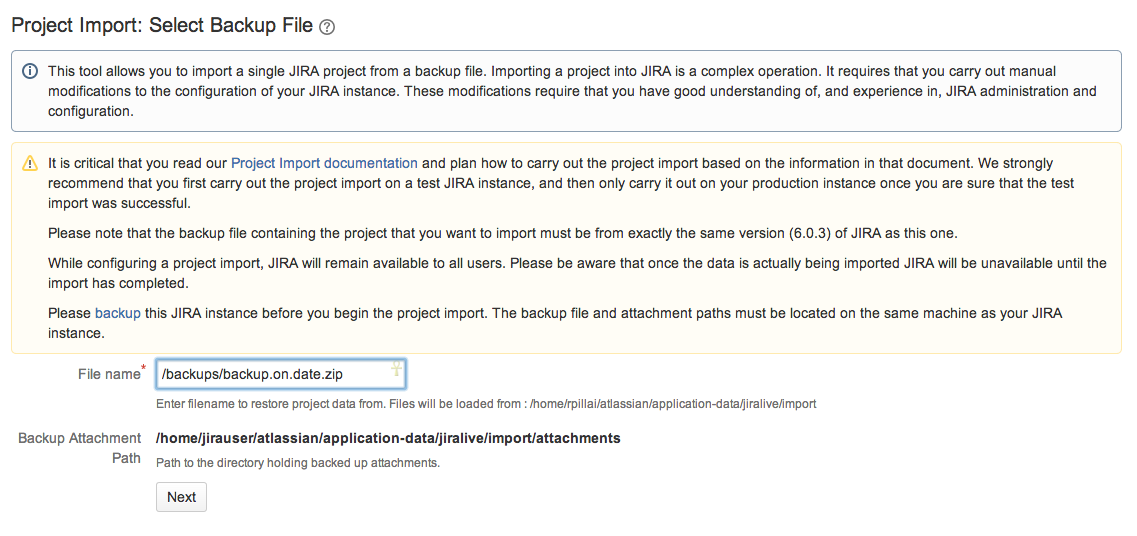Click the paragraph mentioning version (6.0.3) of JIRA
The image size is (1137, 536).
(503, 233)
